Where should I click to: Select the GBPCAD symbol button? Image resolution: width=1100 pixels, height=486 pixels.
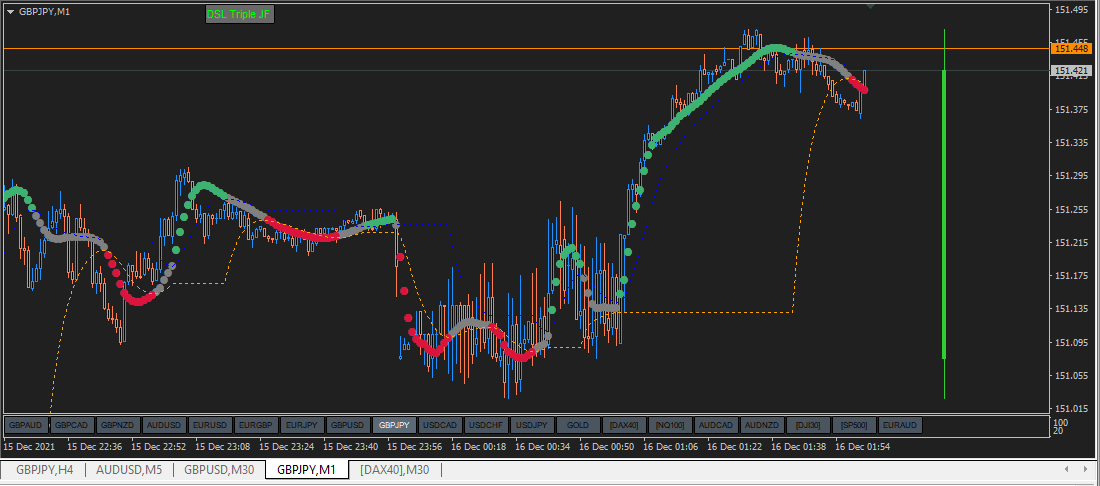click(x=72, y=425)
